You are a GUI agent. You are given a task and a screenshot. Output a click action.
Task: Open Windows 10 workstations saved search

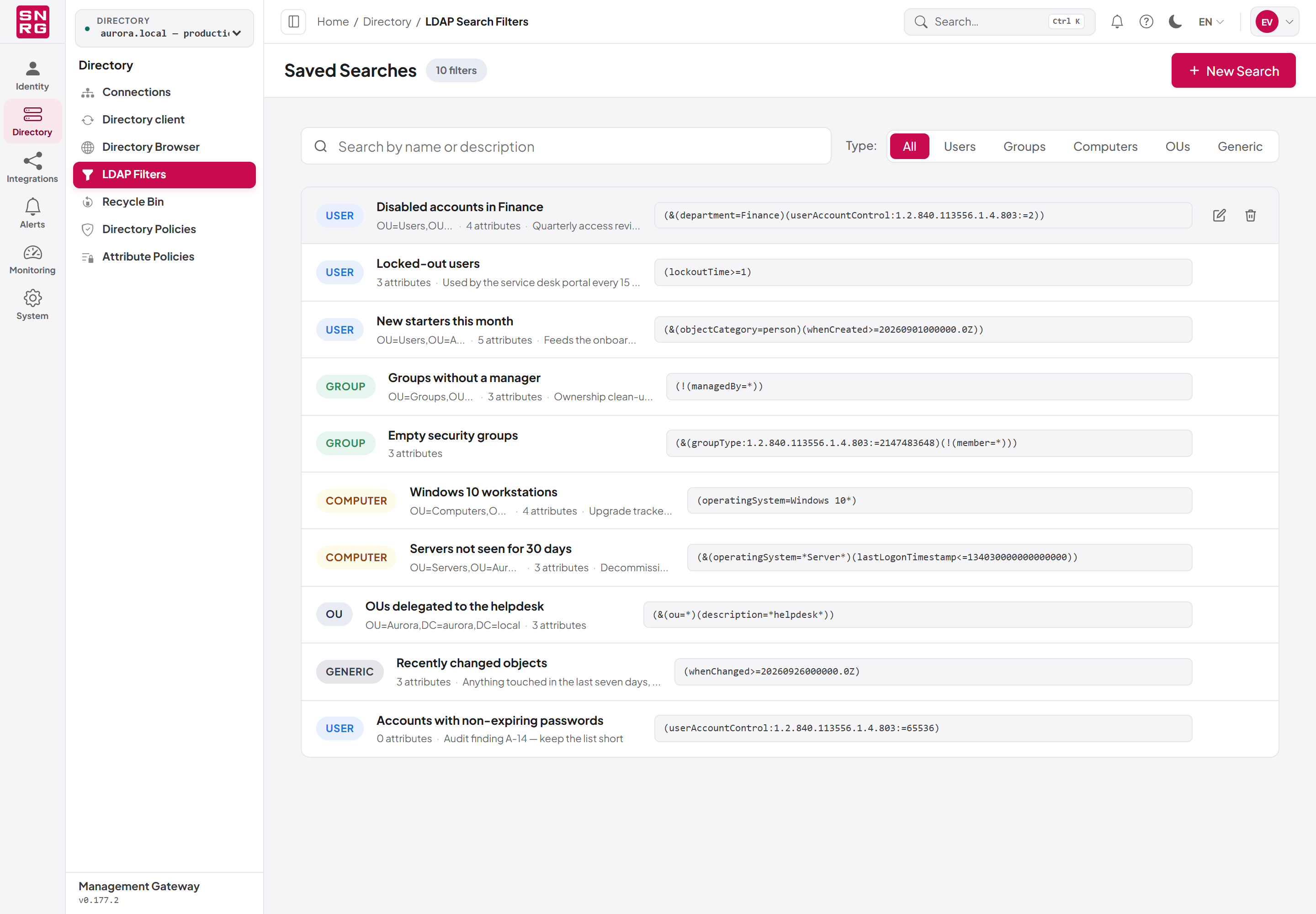pos(790,500)
